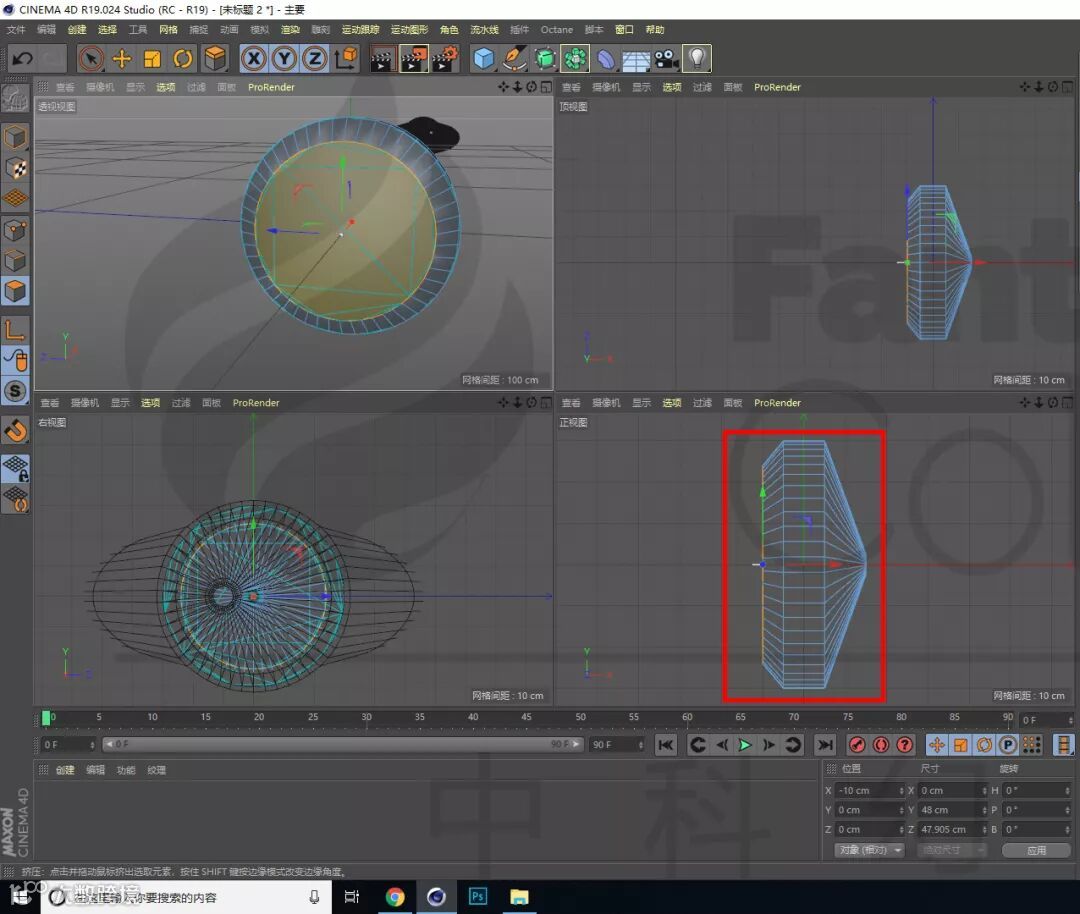Click the 应用 apply button

(1036, 850)
